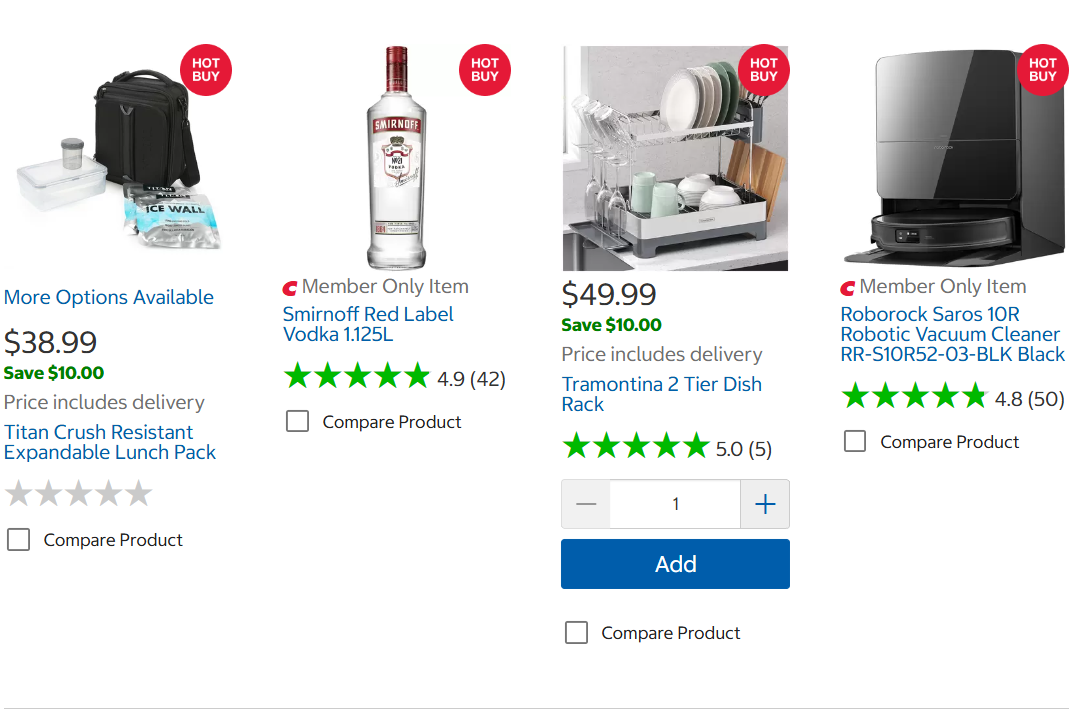
Task: Click the Hot Buy badge on lunch pack
Action: pos(206,70)
